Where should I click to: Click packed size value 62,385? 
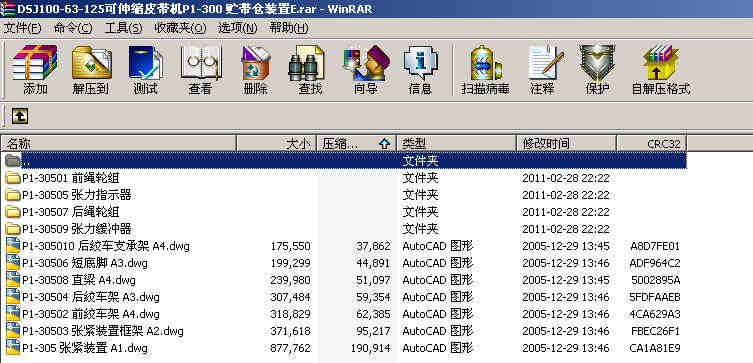373,315
